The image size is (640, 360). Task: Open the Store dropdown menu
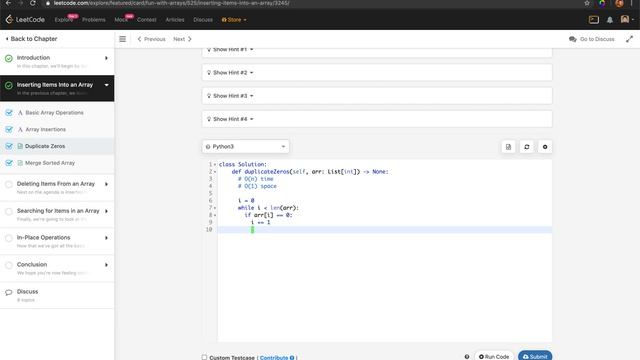point(234,20)
